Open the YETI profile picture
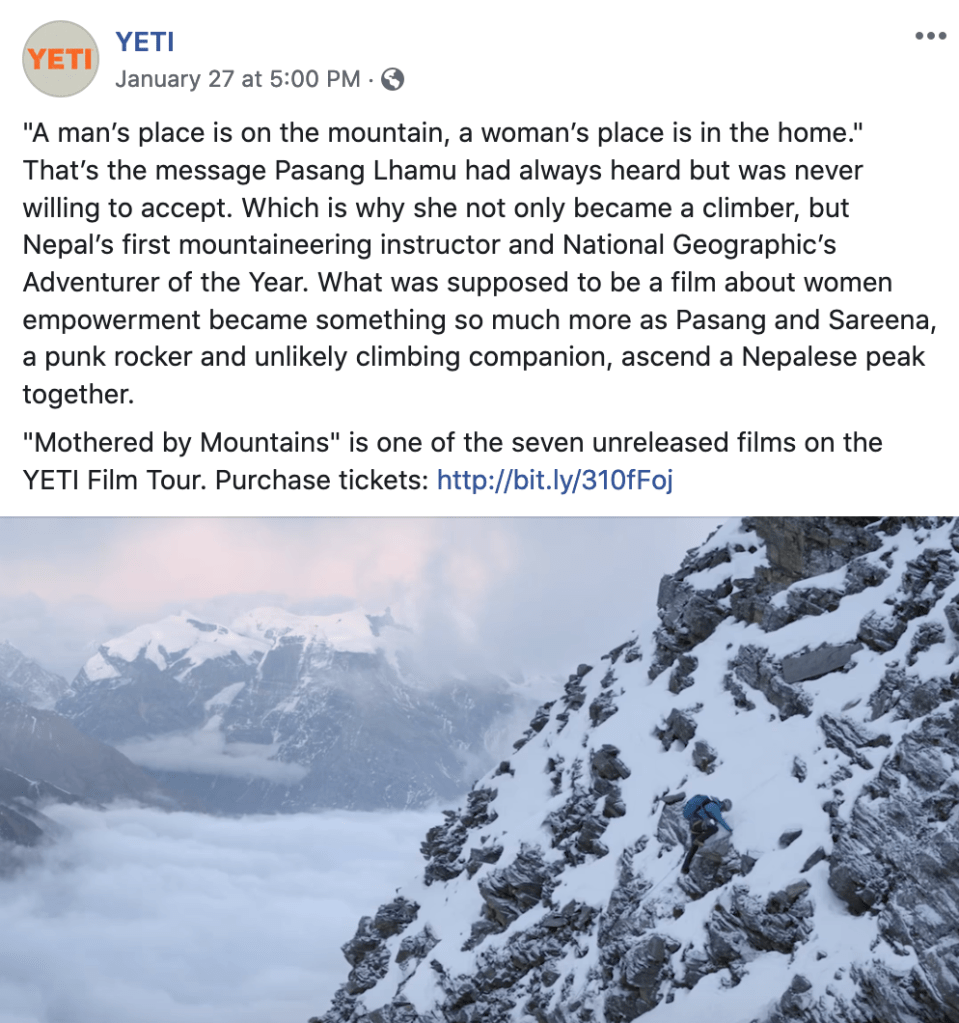Viewport: 959px width, 1023px height. [60, 59]
